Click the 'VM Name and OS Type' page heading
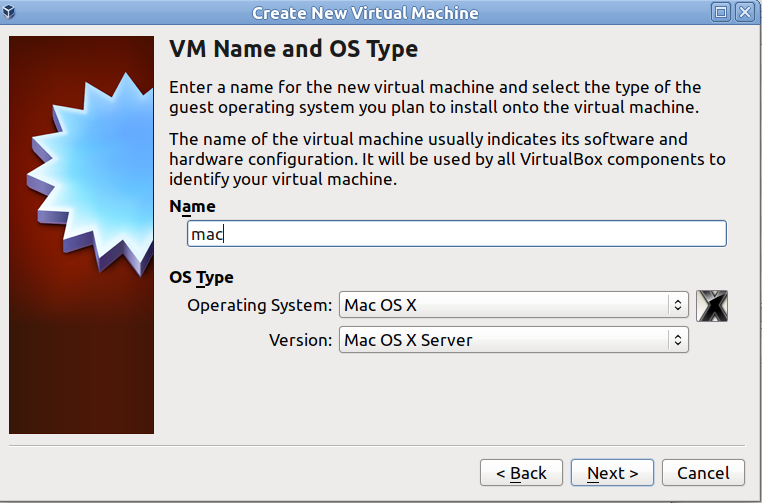This screenshot has width=762, height=503. 293,49
